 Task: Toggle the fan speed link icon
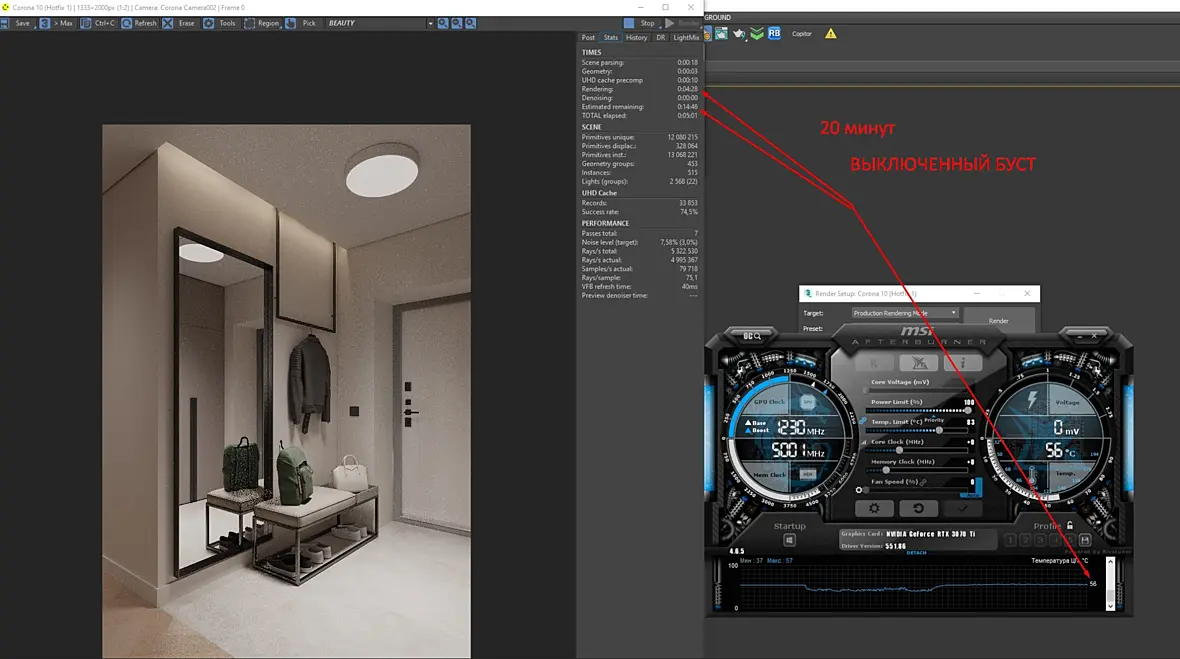click(923, 481)
